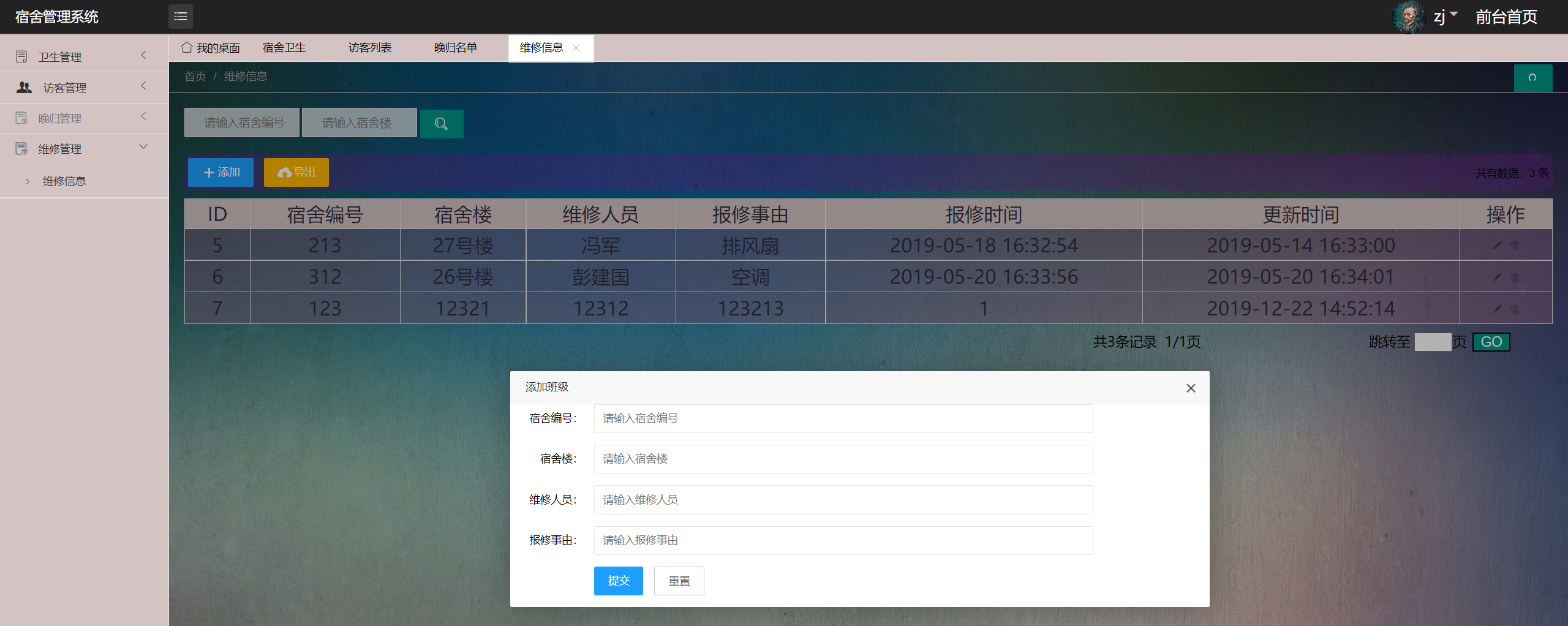Image resolution: width=1568 pixels, height=626 pixels.
Task: Click the magnifying glass search icon beside filter fields
Action: (x=441, y=123)
